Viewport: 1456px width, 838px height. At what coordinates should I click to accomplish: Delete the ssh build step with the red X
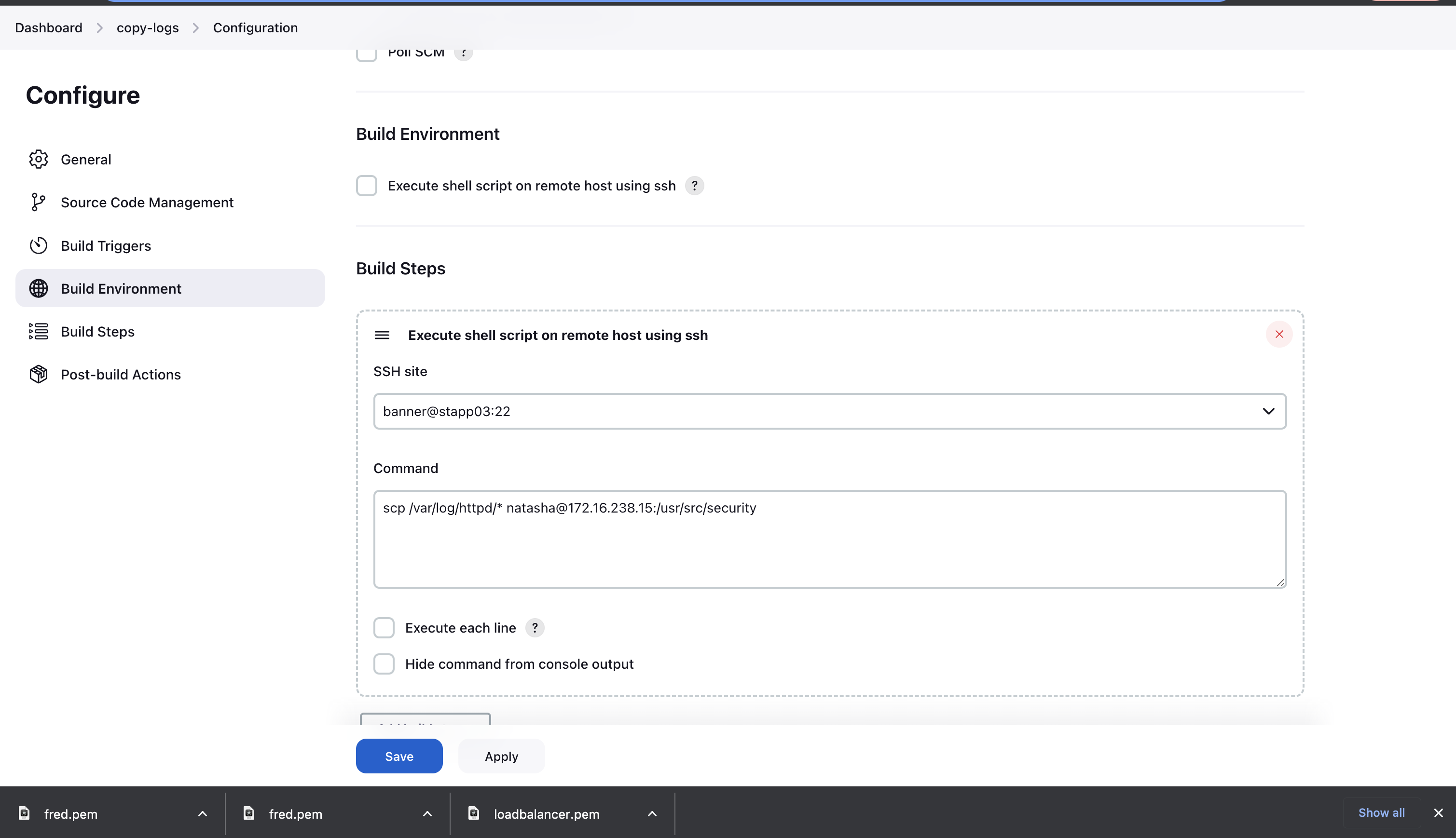click(x=1278, y=335)
